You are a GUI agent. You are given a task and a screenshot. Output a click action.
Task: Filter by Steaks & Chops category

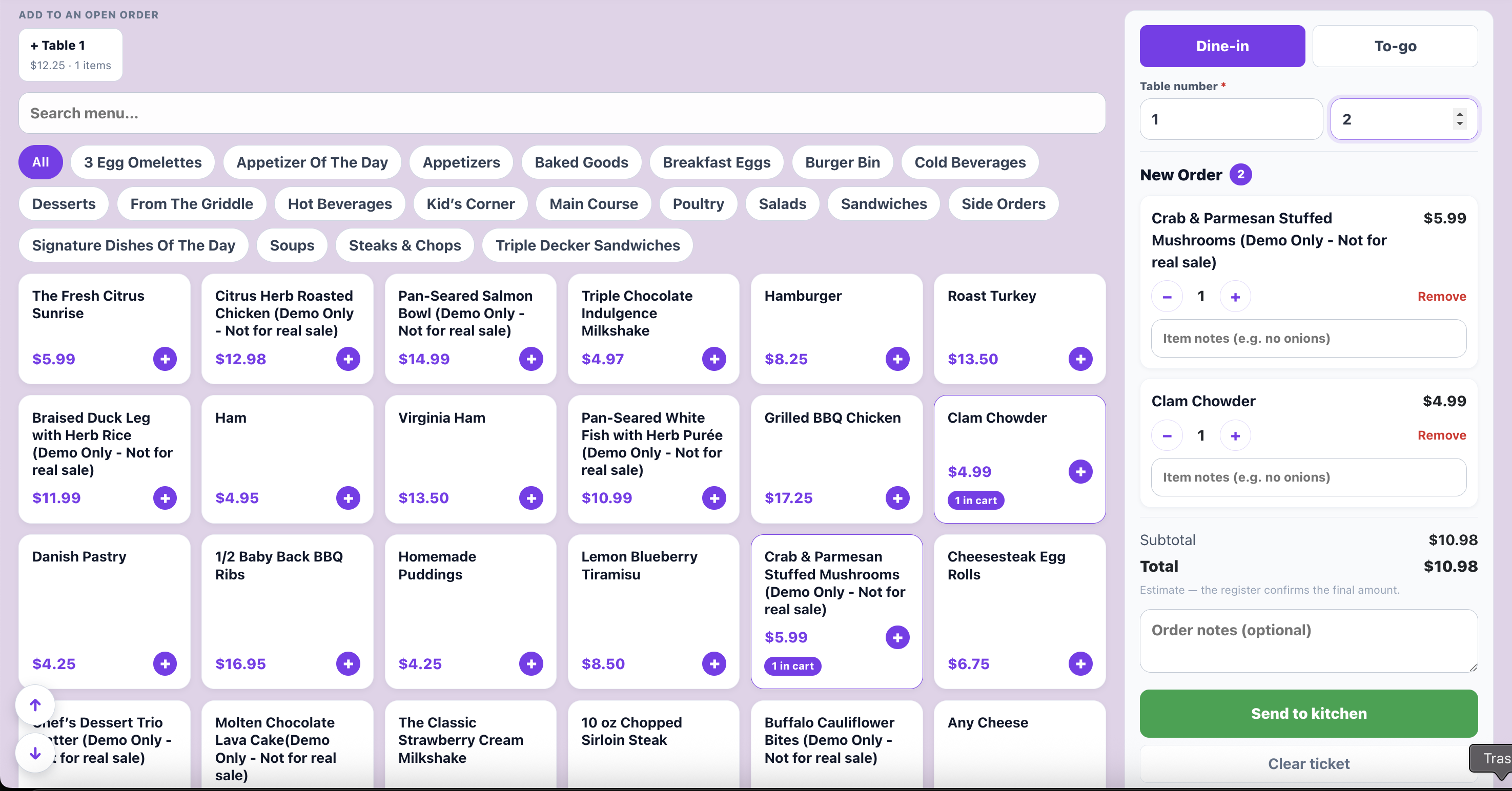click(x=404, y=245)
